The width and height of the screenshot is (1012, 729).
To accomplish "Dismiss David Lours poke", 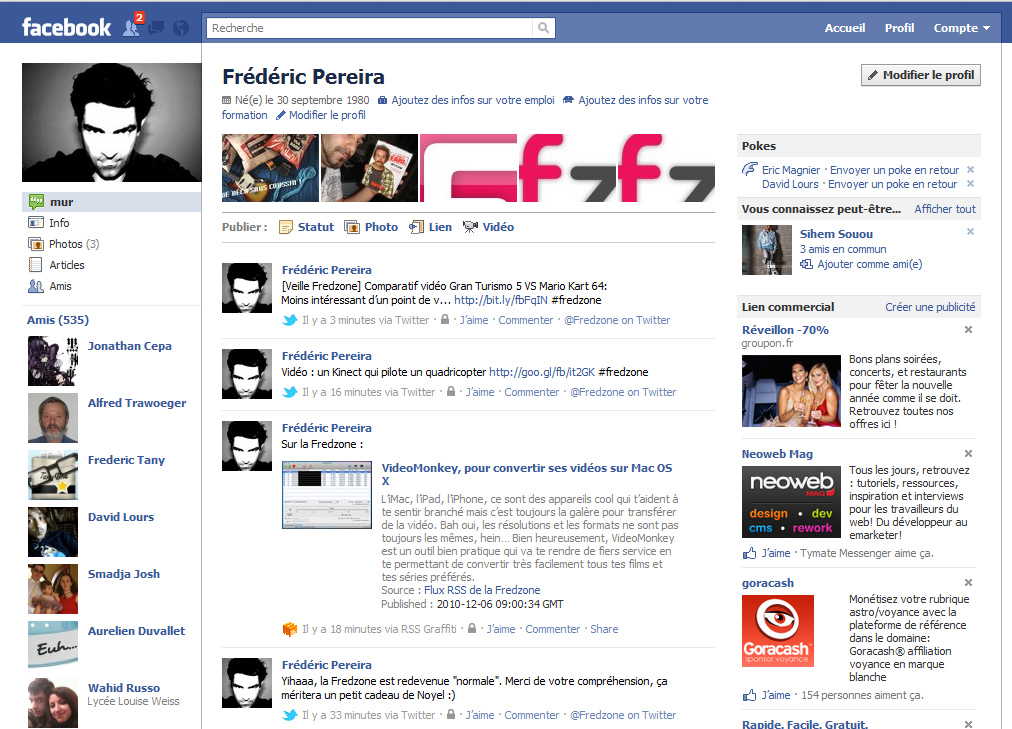I will (x=970, y=184).
